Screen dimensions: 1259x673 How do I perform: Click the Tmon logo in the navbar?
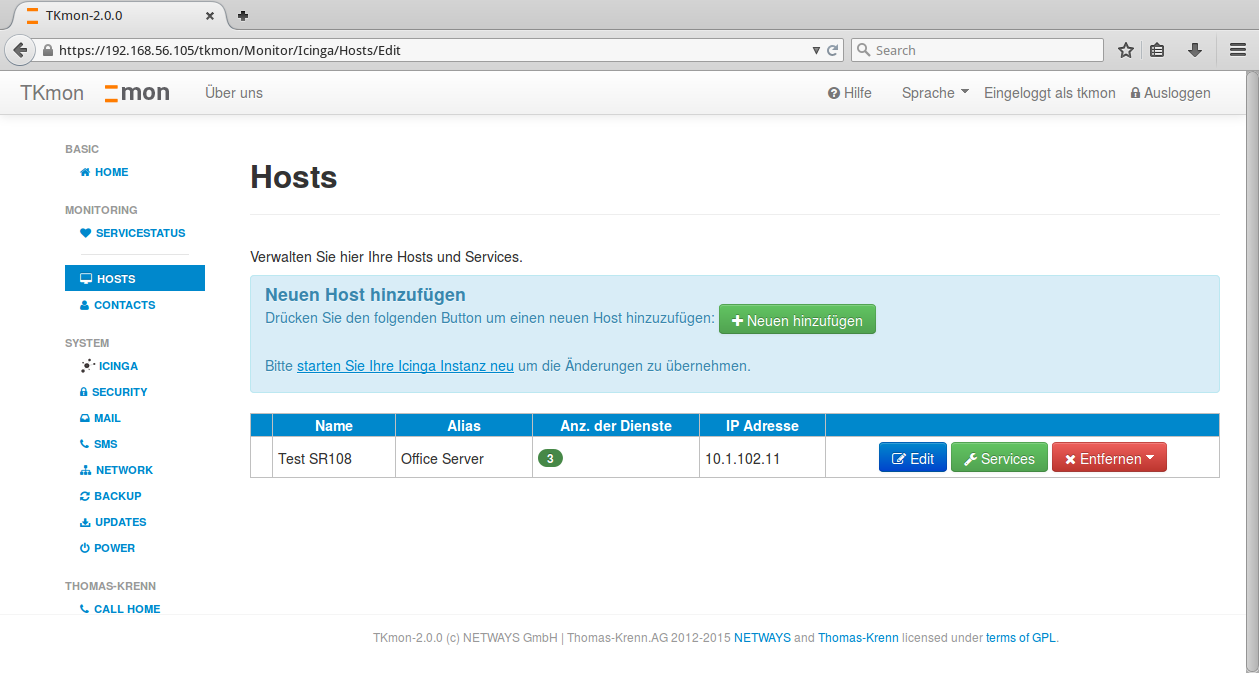[x=137, y=93]
